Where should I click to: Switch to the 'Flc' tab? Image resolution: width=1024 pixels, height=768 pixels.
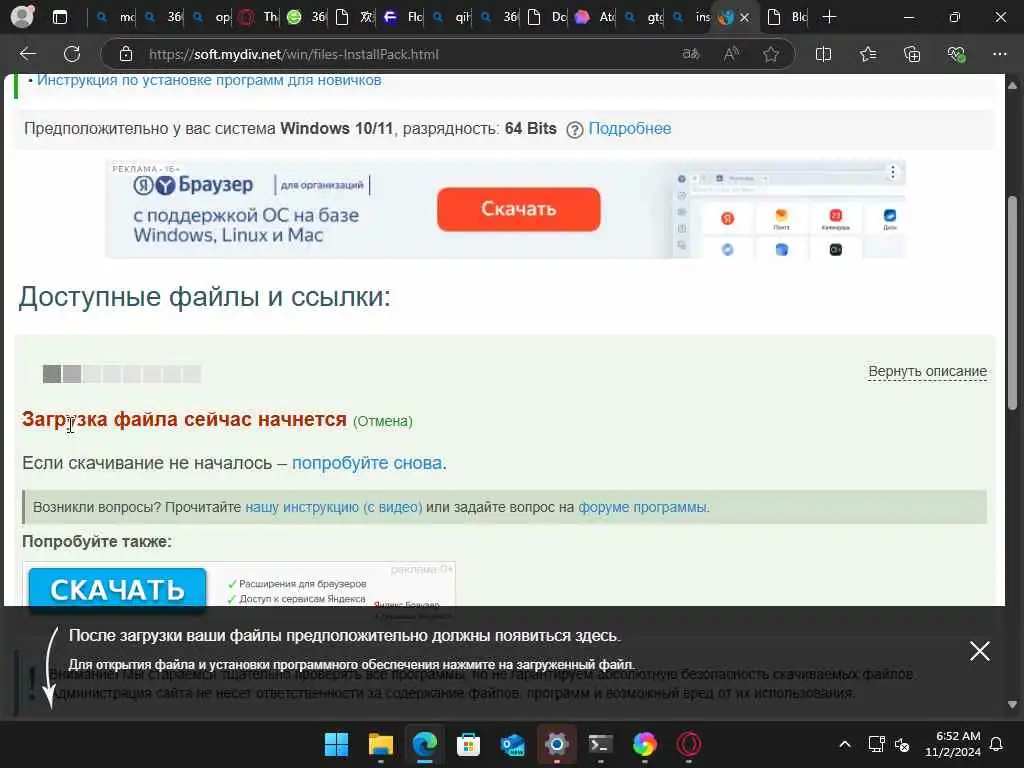tap(403, 17)
